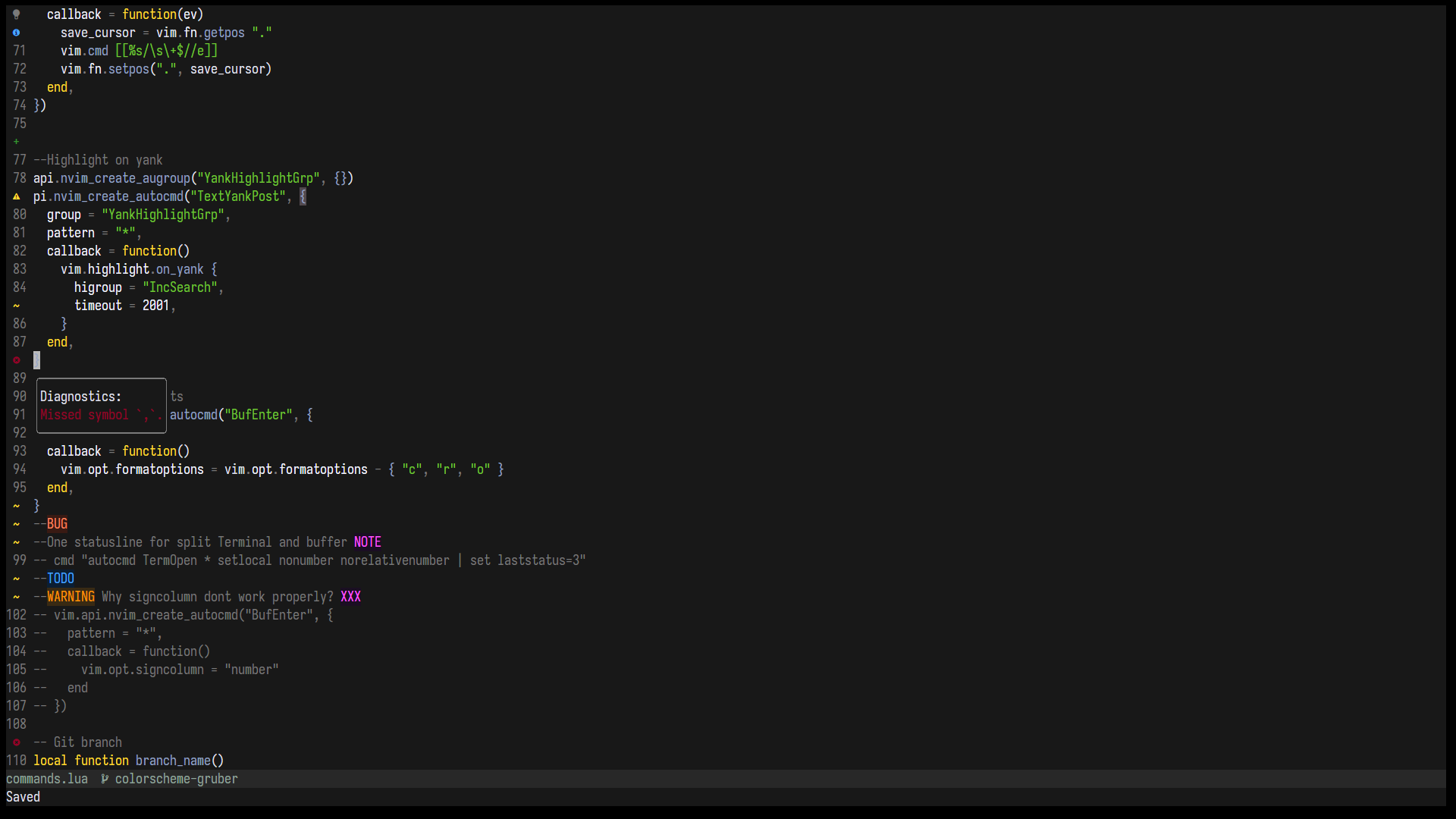Image resolution: width=1456 pixels, height=819 pixels.
Task: Click the 'Missed symbol' error message
Action: (100, 415)
